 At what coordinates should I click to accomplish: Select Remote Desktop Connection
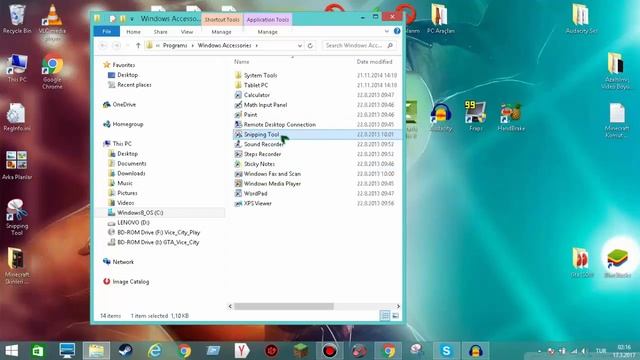[x=280, y=124]
